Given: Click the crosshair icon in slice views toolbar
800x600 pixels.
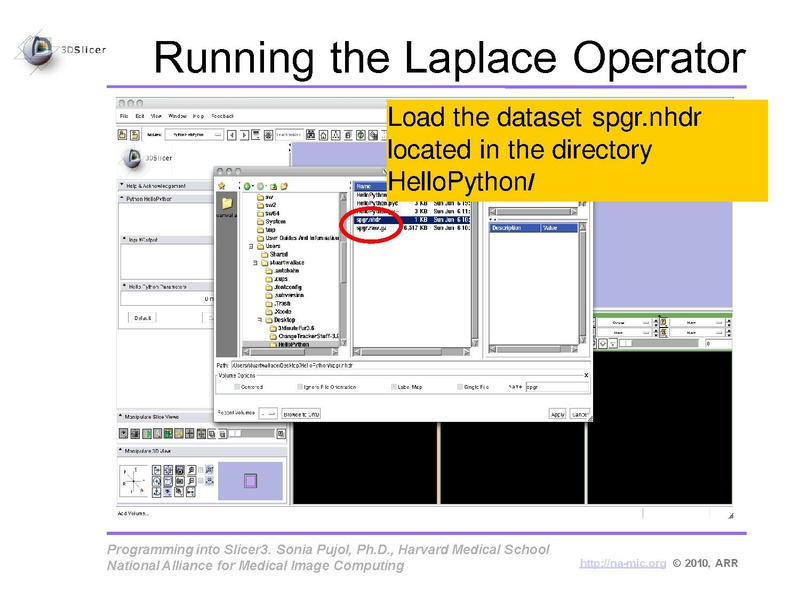Looking at the screenshot, I should (190, 434).
